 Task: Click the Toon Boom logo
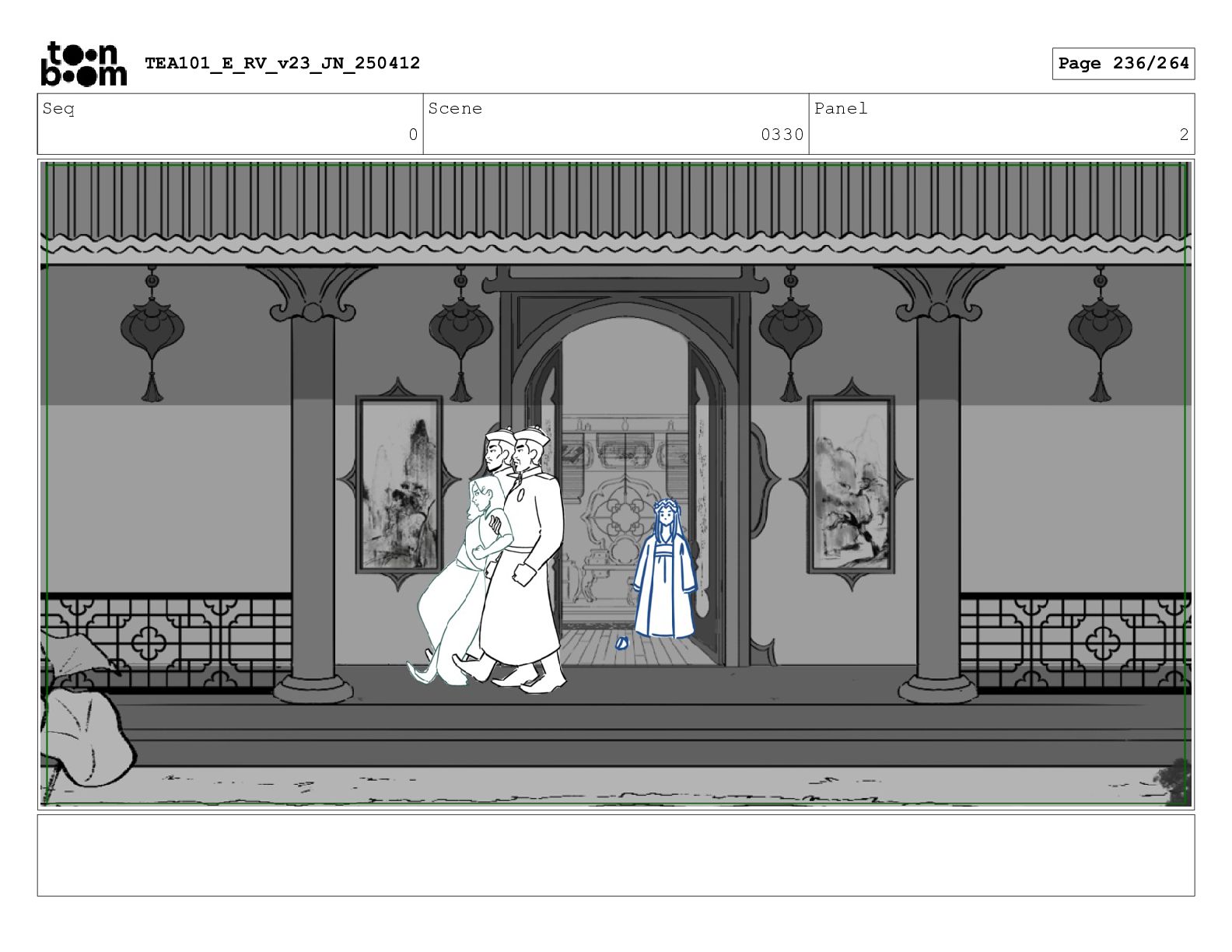click(x=83, y=63)
